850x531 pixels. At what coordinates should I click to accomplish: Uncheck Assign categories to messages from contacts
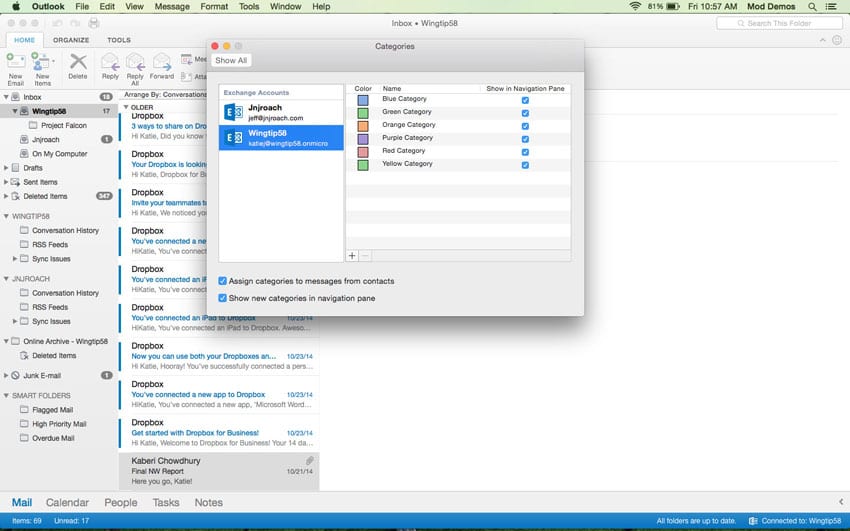pos(223,281)
